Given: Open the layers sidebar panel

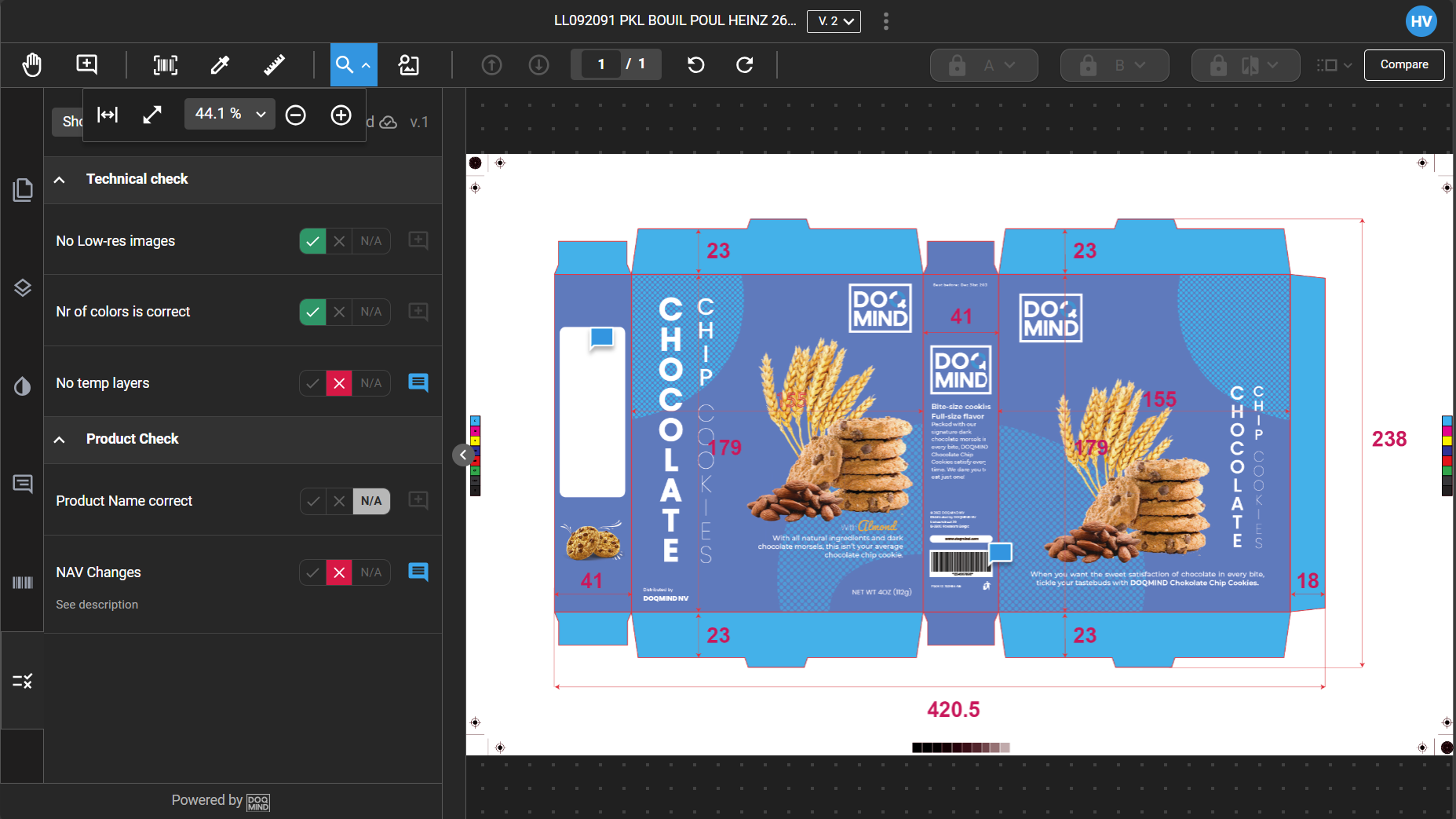Looking at the screenshot, I should [22, 287].
